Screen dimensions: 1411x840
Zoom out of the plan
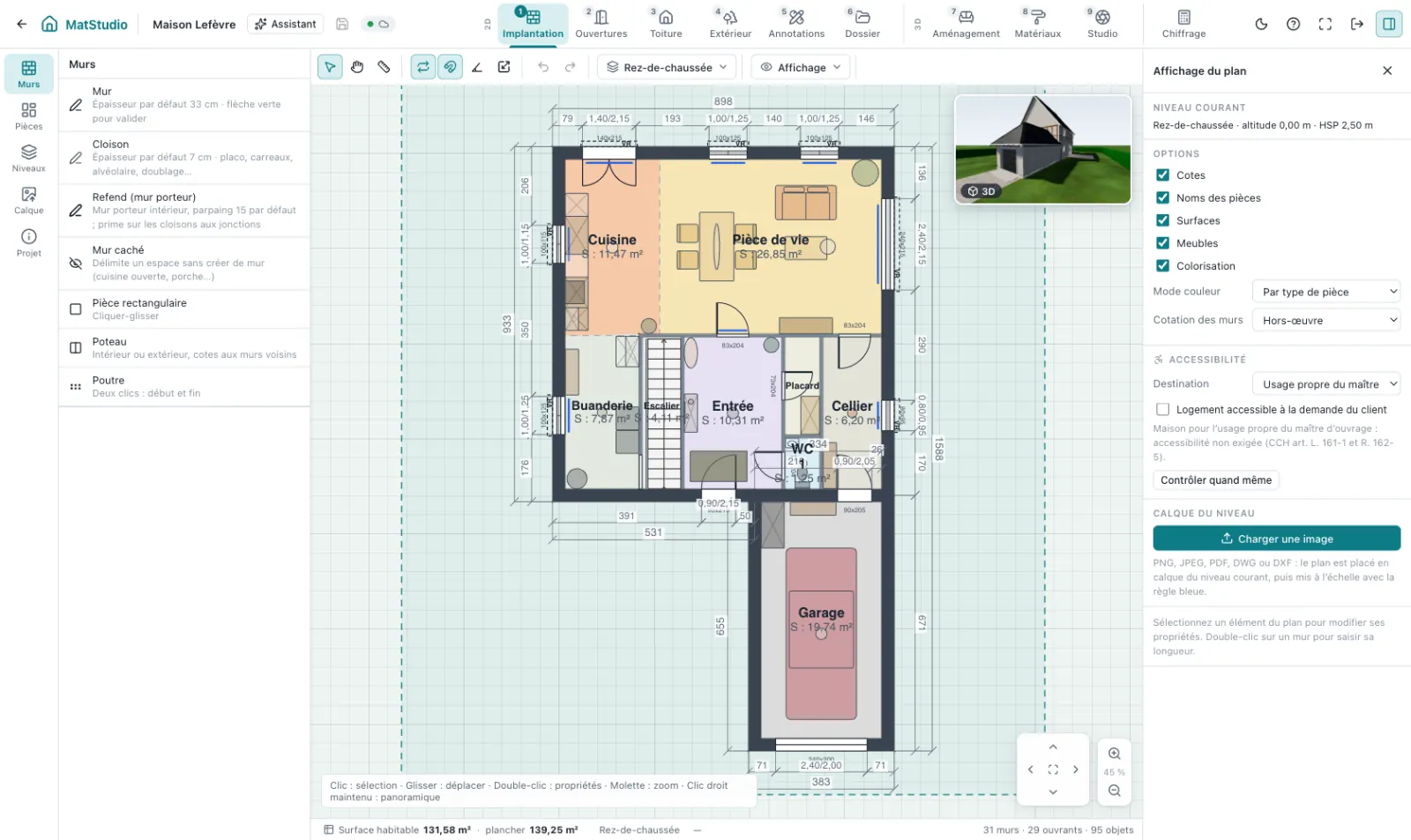pos(1115,791)
